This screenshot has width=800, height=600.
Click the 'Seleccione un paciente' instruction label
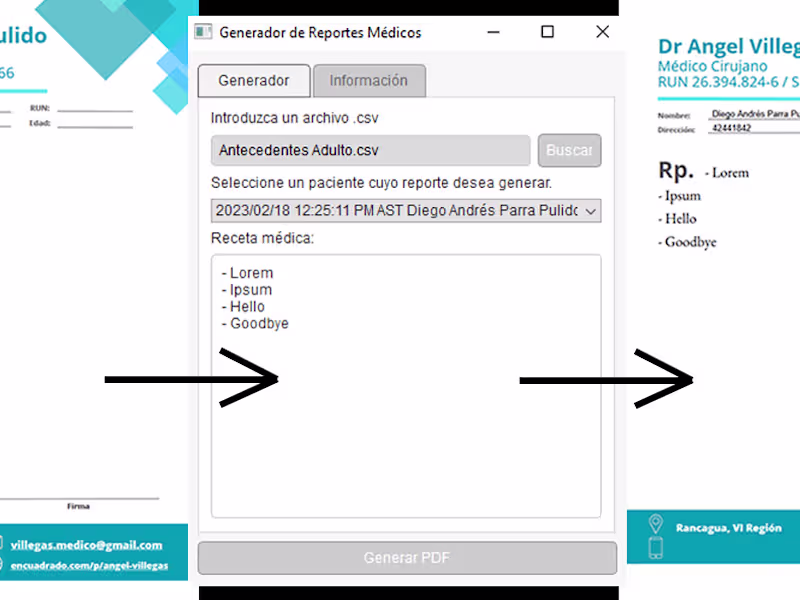(381, 183)
